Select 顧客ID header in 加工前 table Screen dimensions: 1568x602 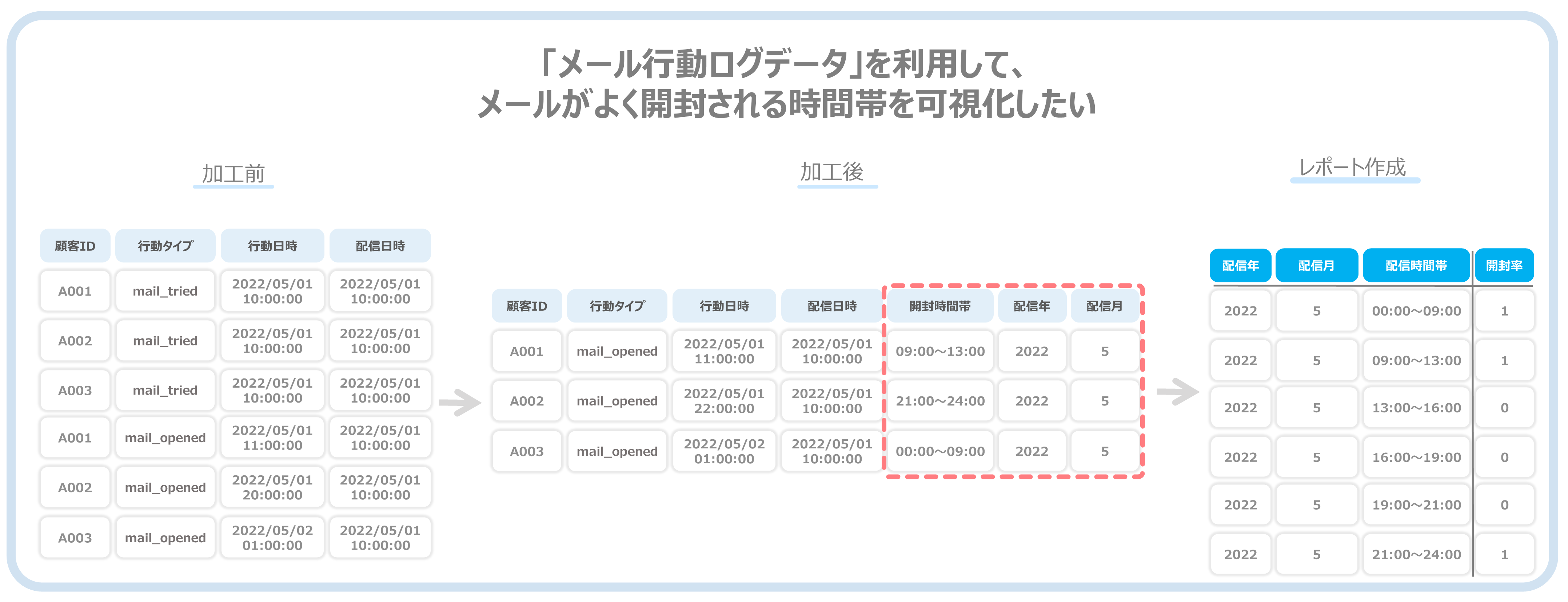pos(75,246)
